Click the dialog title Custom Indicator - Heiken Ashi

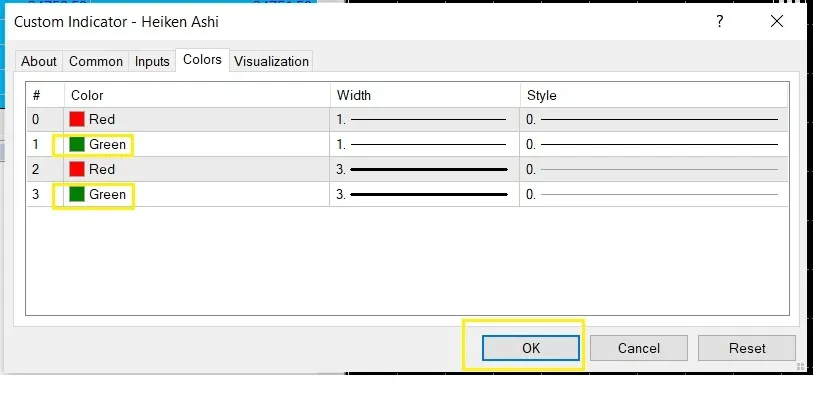[116, 22]
